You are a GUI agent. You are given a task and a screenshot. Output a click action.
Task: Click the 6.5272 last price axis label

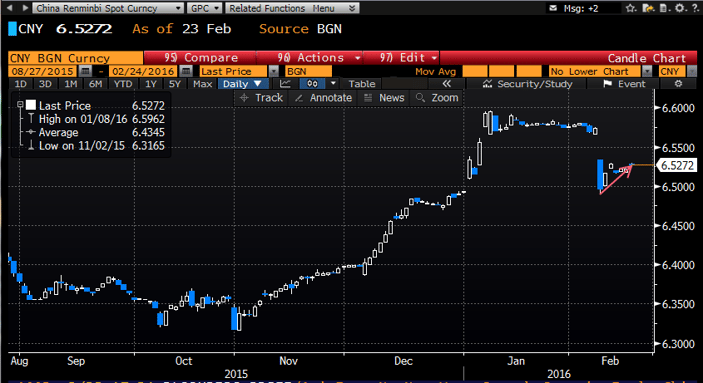click(x=677, y=165)
